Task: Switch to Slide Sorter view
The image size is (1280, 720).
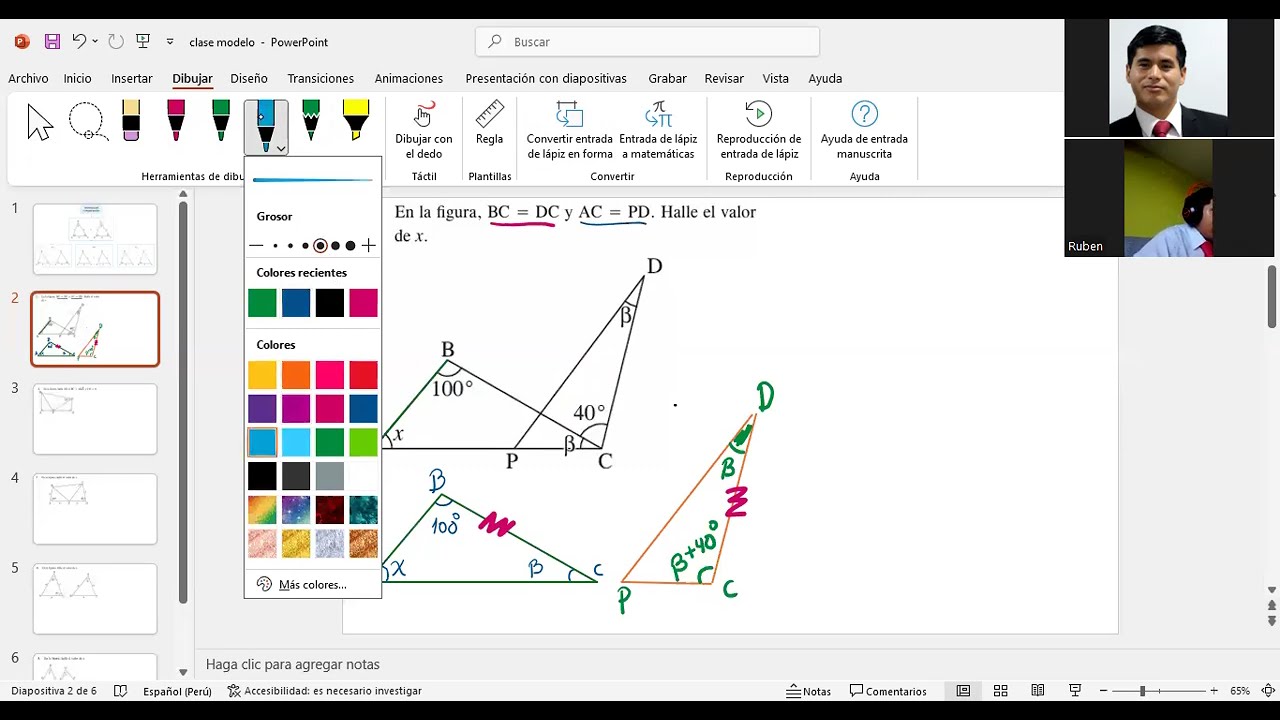Action: click(1000, 691)
